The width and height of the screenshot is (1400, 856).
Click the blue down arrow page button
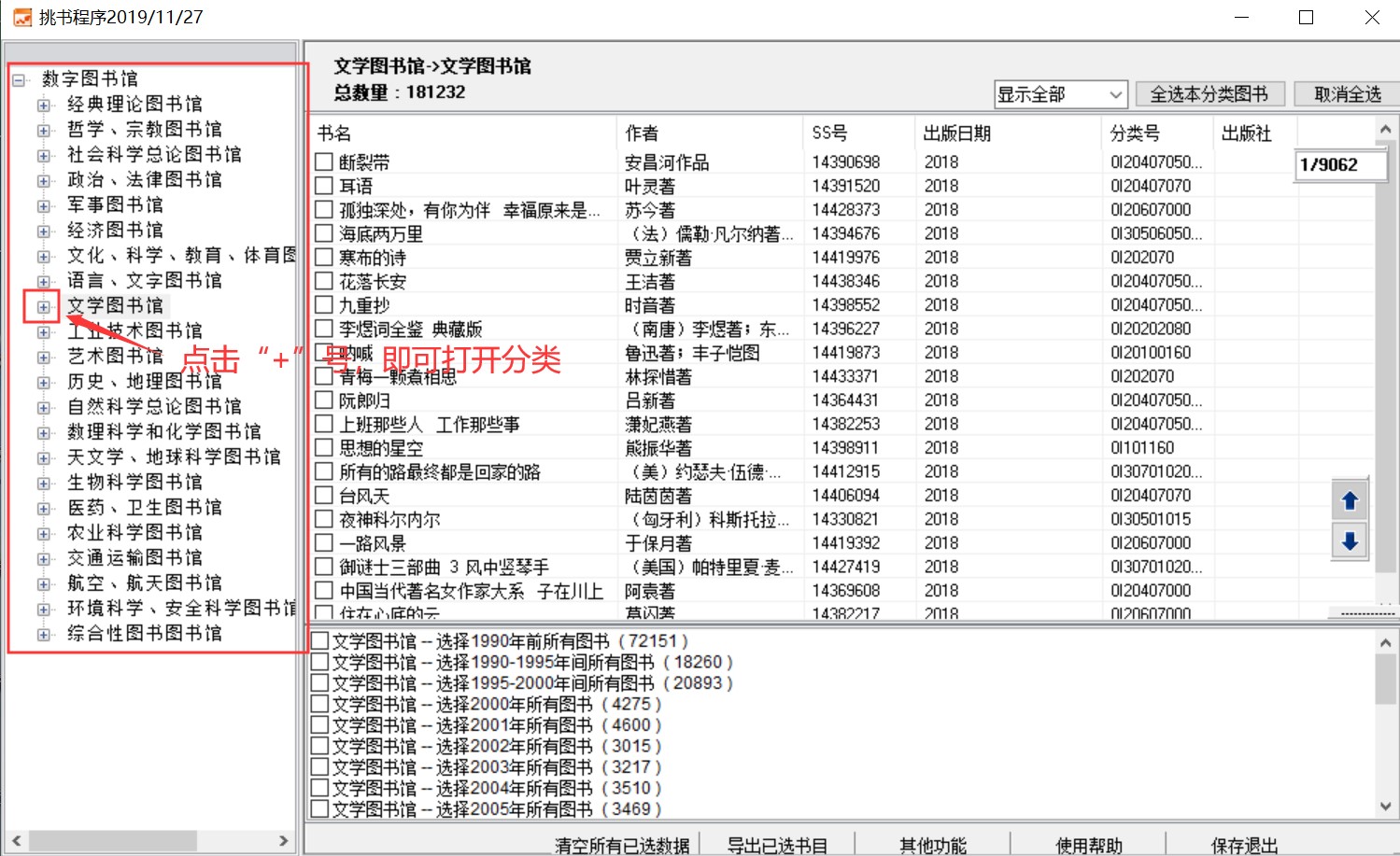click(x=1350, y=541)
